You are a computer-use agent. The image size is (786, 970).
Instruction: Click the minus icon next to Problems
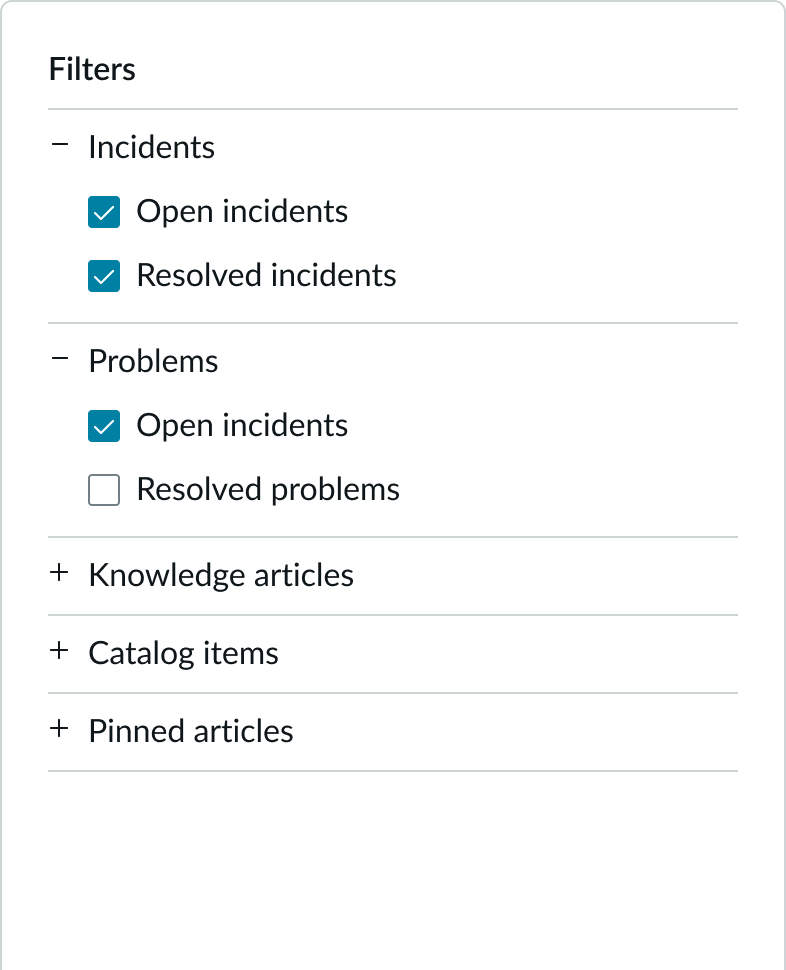(x=61, y=360)
